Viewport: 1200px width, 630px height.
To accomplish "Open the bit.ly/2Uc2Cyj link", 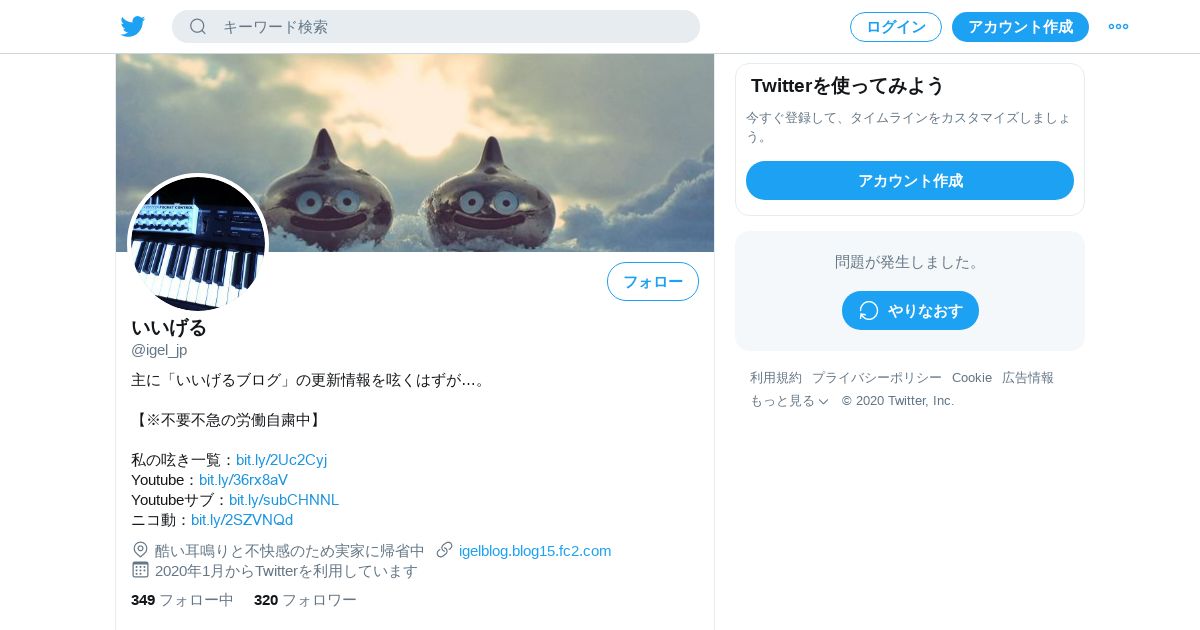I will [281, 460].
